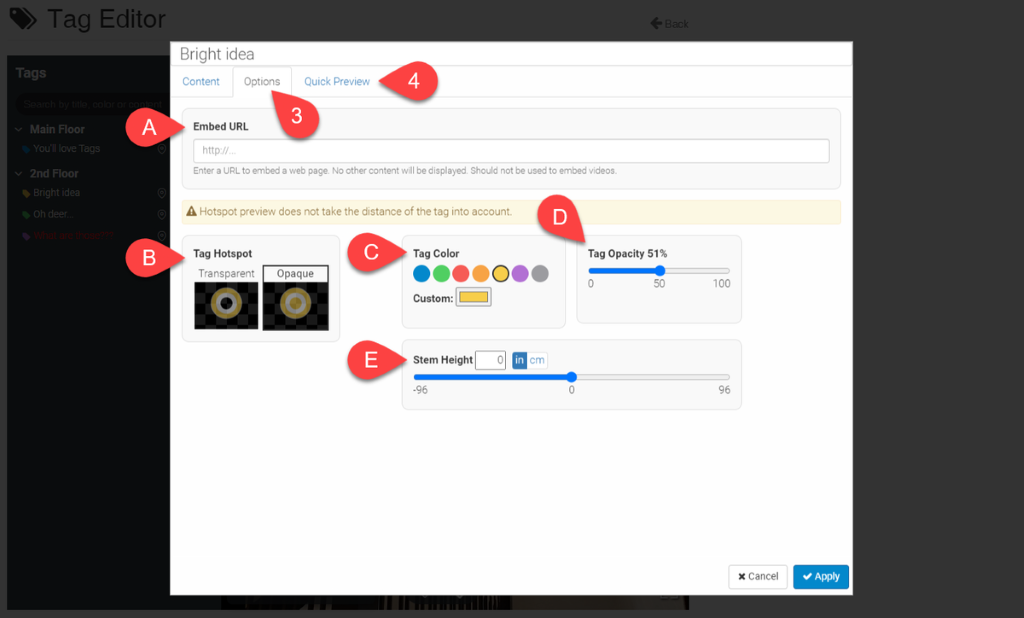Click the location pin beside Bright idea
Viewport: 1024px width, 618px height.
pos(162,193)
